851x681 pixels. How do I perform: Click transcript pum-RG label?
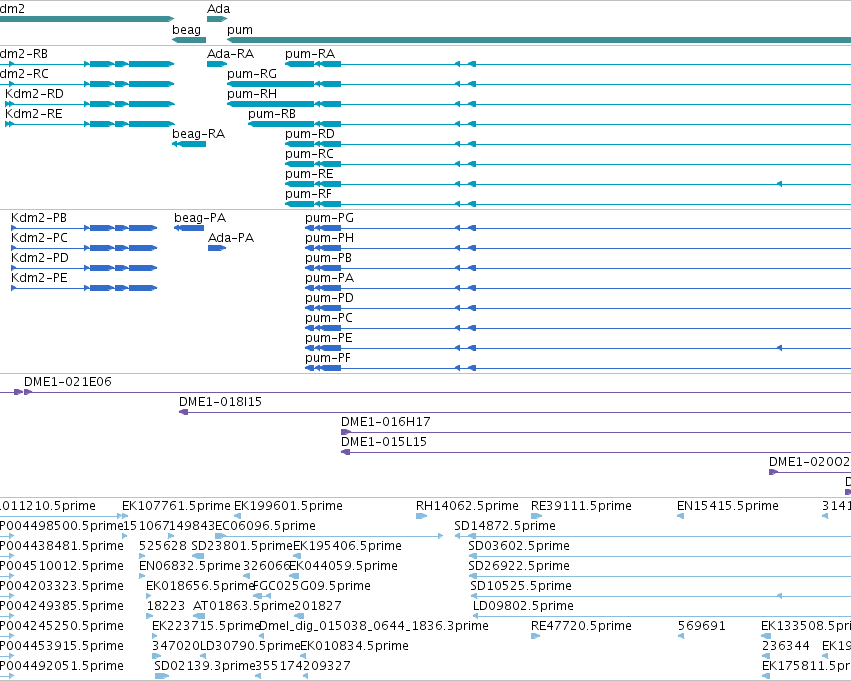(x=252, y=74)
